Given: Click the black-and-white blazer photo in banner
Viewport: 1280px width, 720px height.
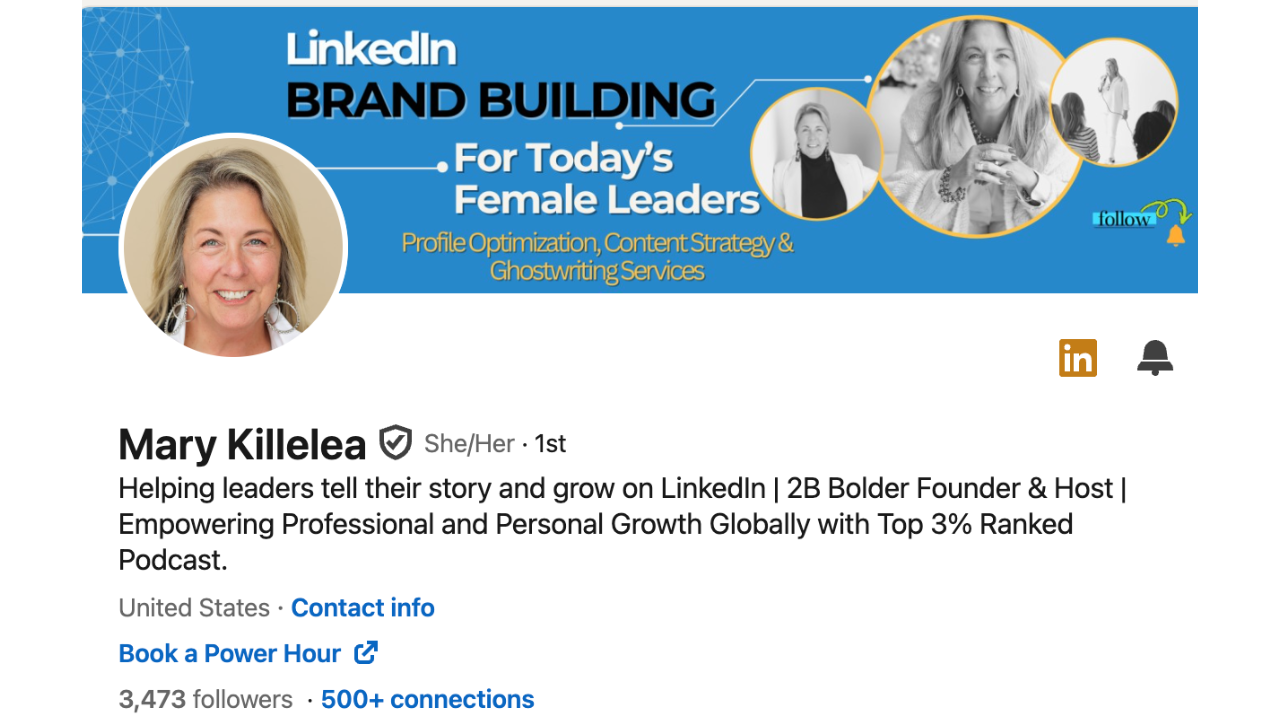Looking at the screenshot, I should pos(814,154).
